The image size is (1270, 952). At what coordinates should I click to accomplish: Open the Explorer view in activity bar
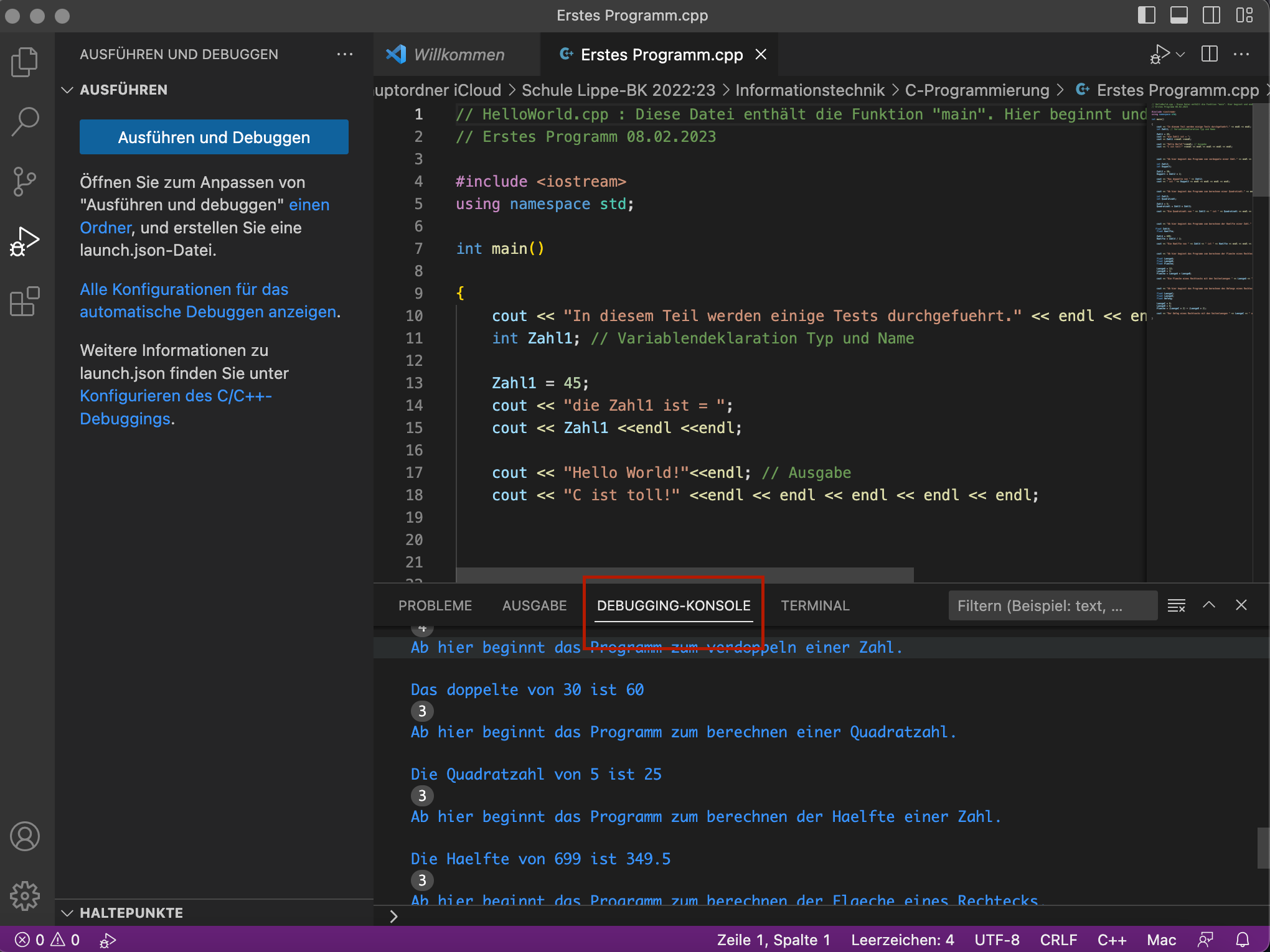(x=25, y=62)
